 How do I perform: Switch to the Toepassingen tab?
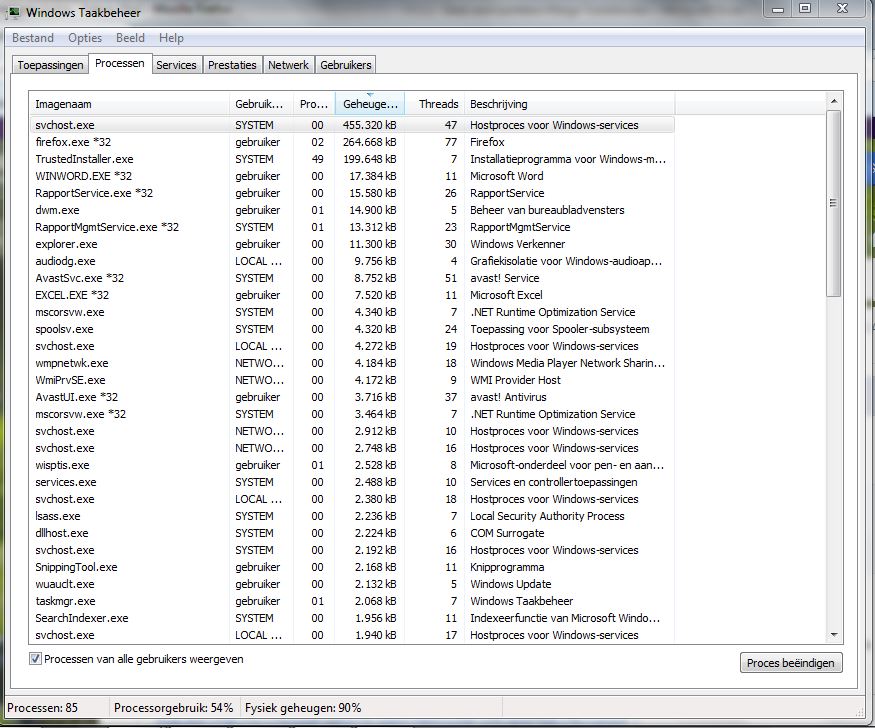pos(50,65)
